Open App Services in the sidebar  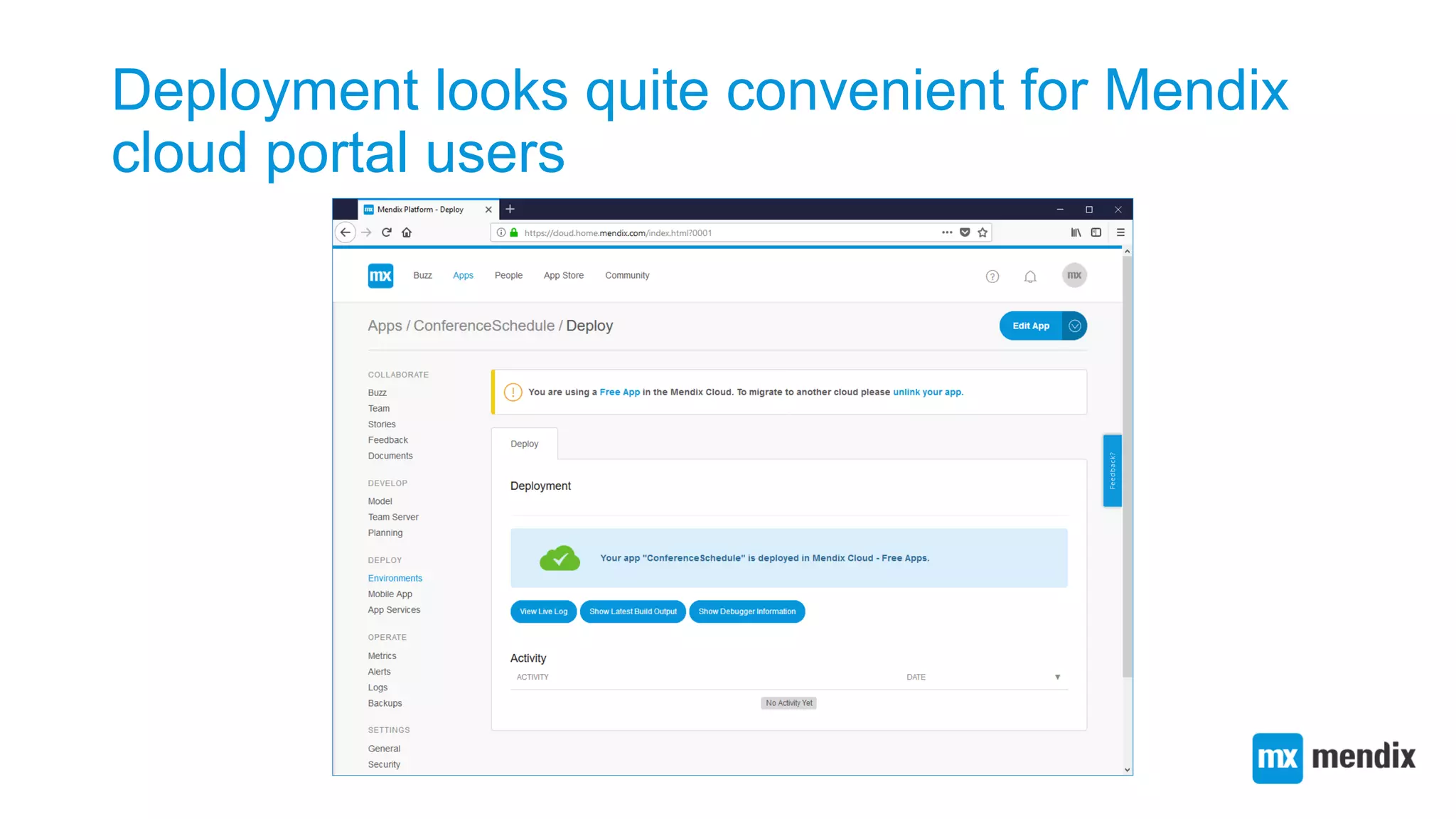[394, 610]
